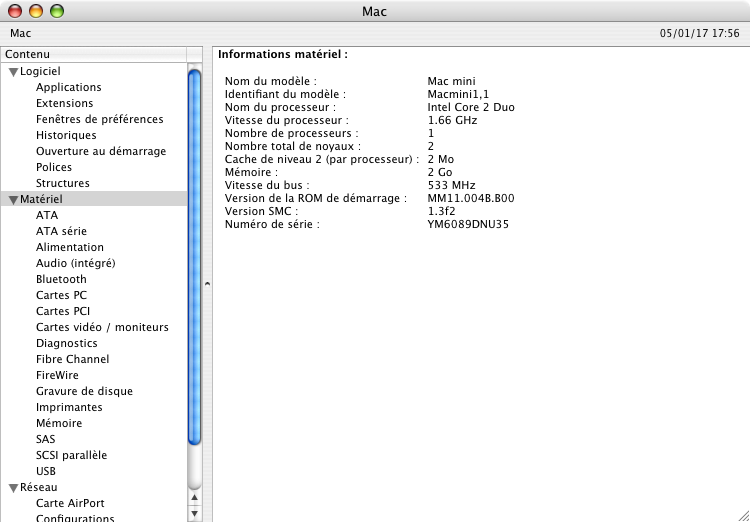Open the ATA série entry
Screen dimensions: 750x522
pyautogui.click(x=61, y=231)
